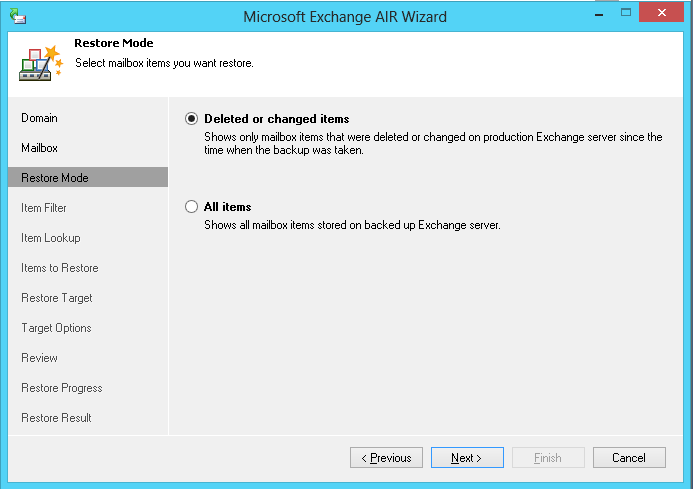This screenshot has width=693, height=489.
Task: Maximize the AIR Wizard window
Action: point(626,12)
